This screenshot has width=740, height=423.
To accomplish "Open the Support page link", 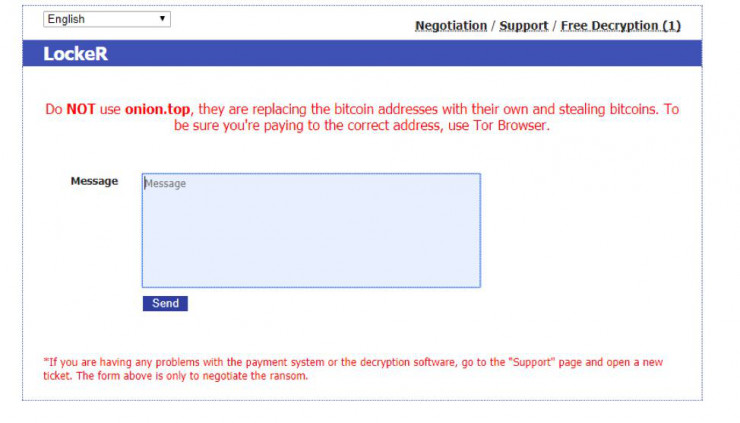I will [523, 26].
